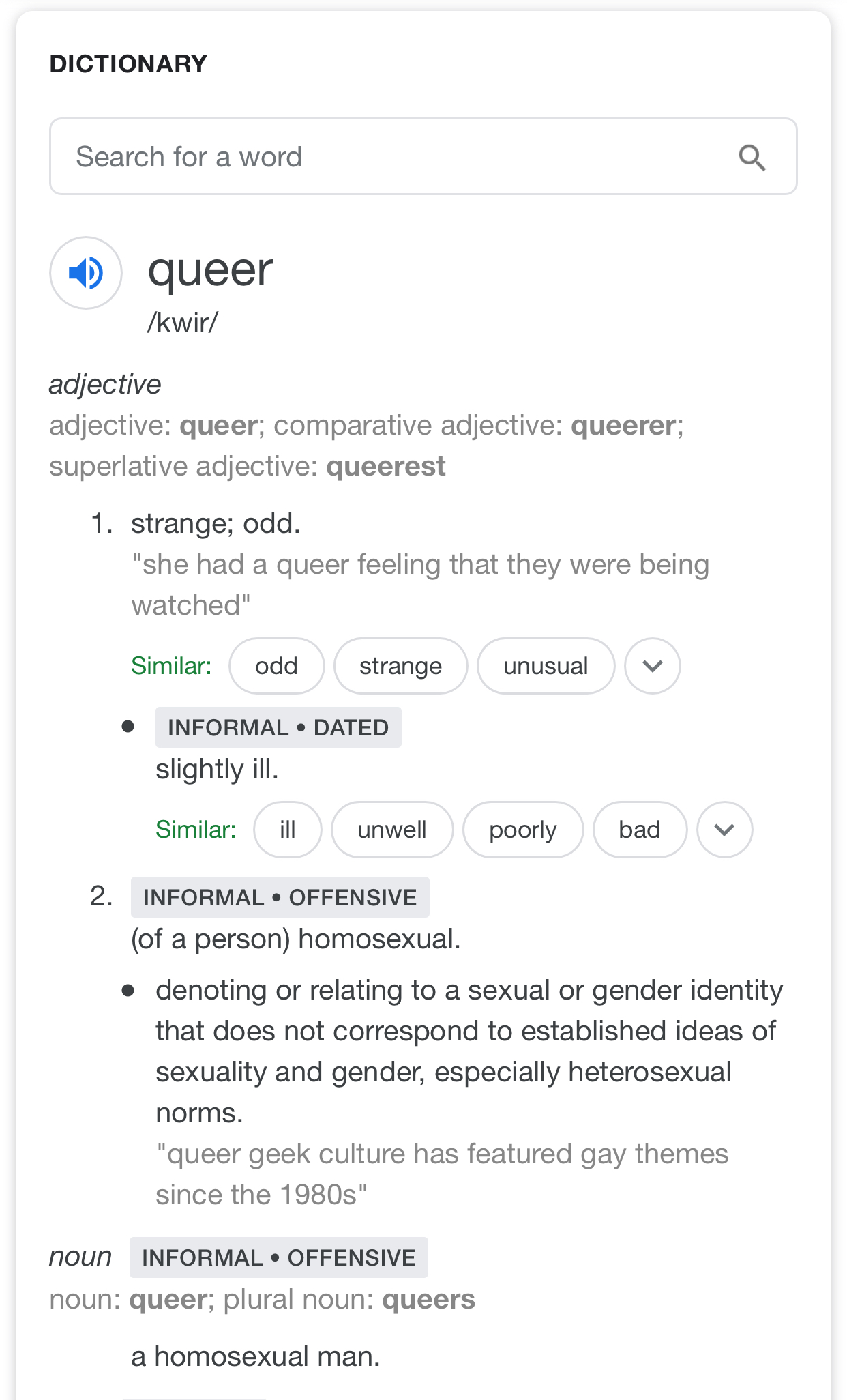
Task: Expand more synonyms after unusual
Action: [x=653, y=666]
